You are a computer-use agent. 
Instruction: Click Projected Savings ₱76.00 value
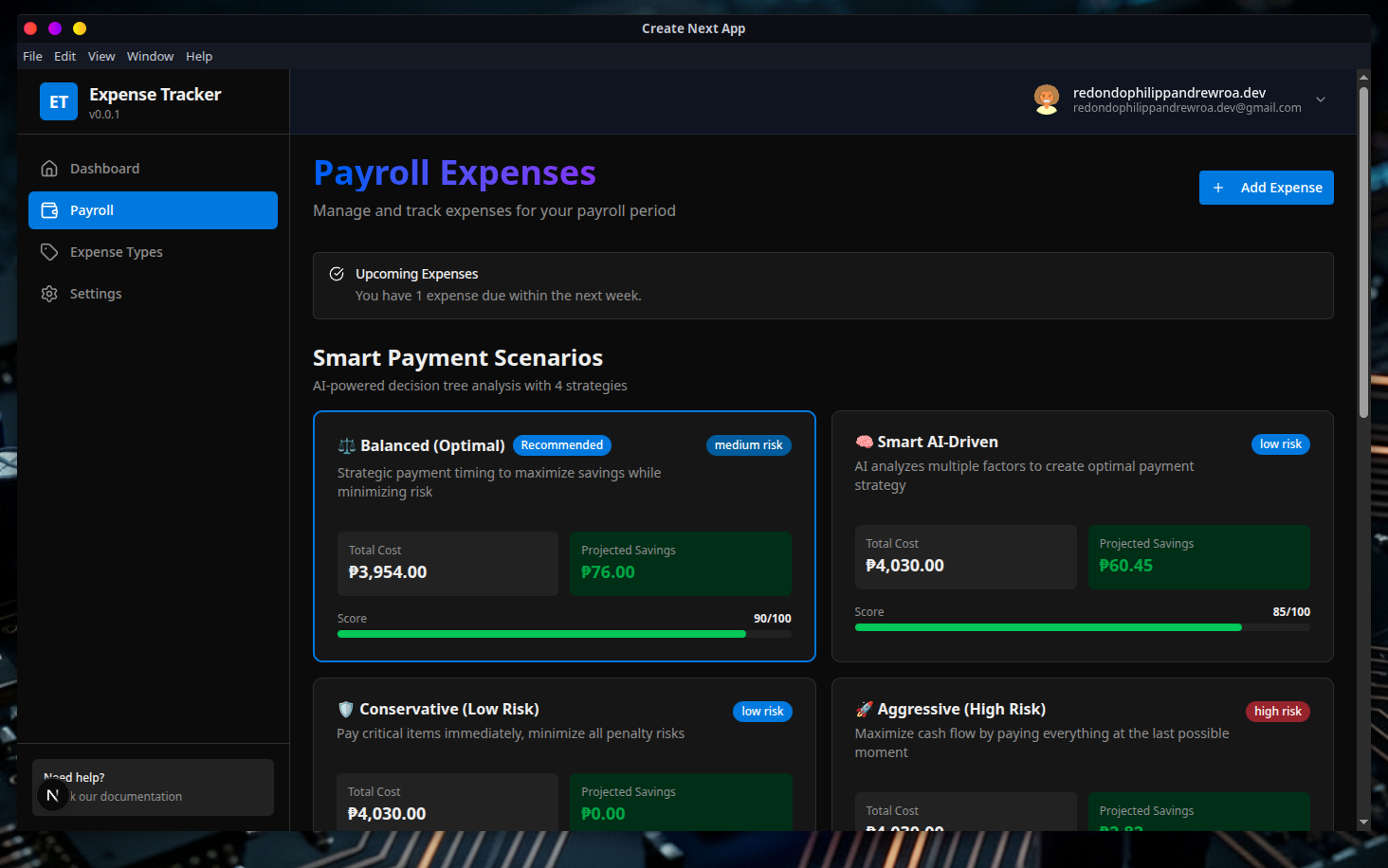608,572
